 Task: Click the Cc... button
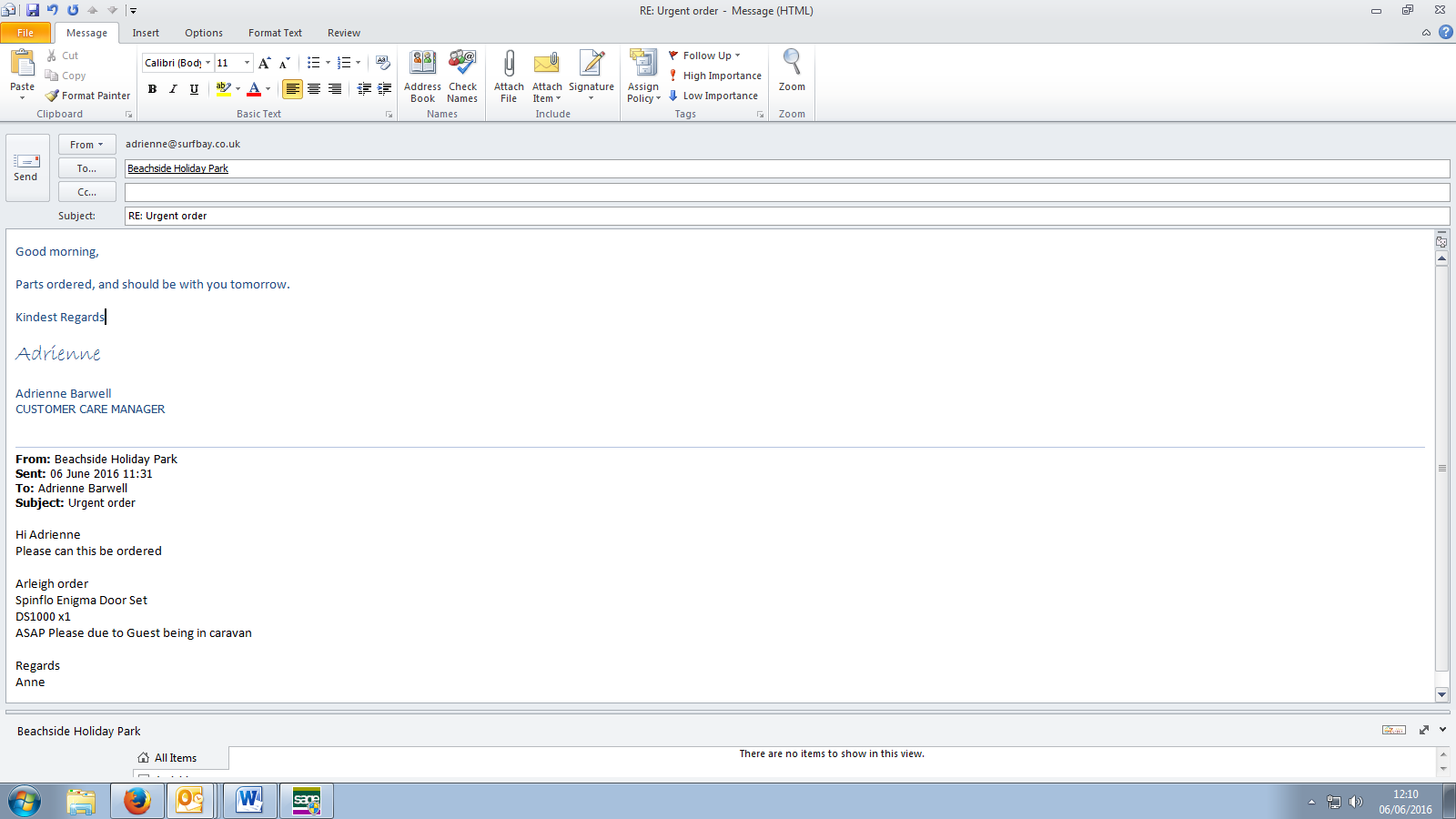pos(86,192)
